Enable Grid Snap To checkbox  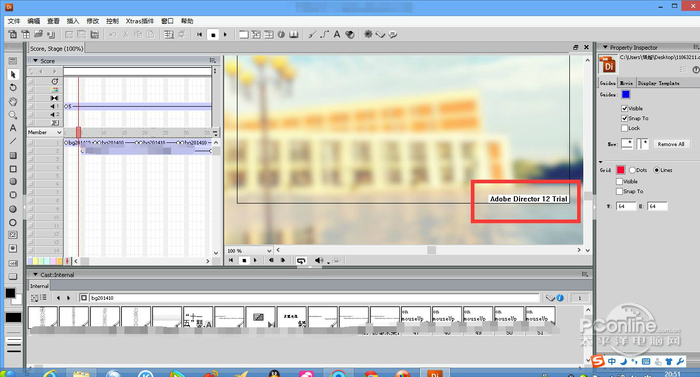click(619, 191)
